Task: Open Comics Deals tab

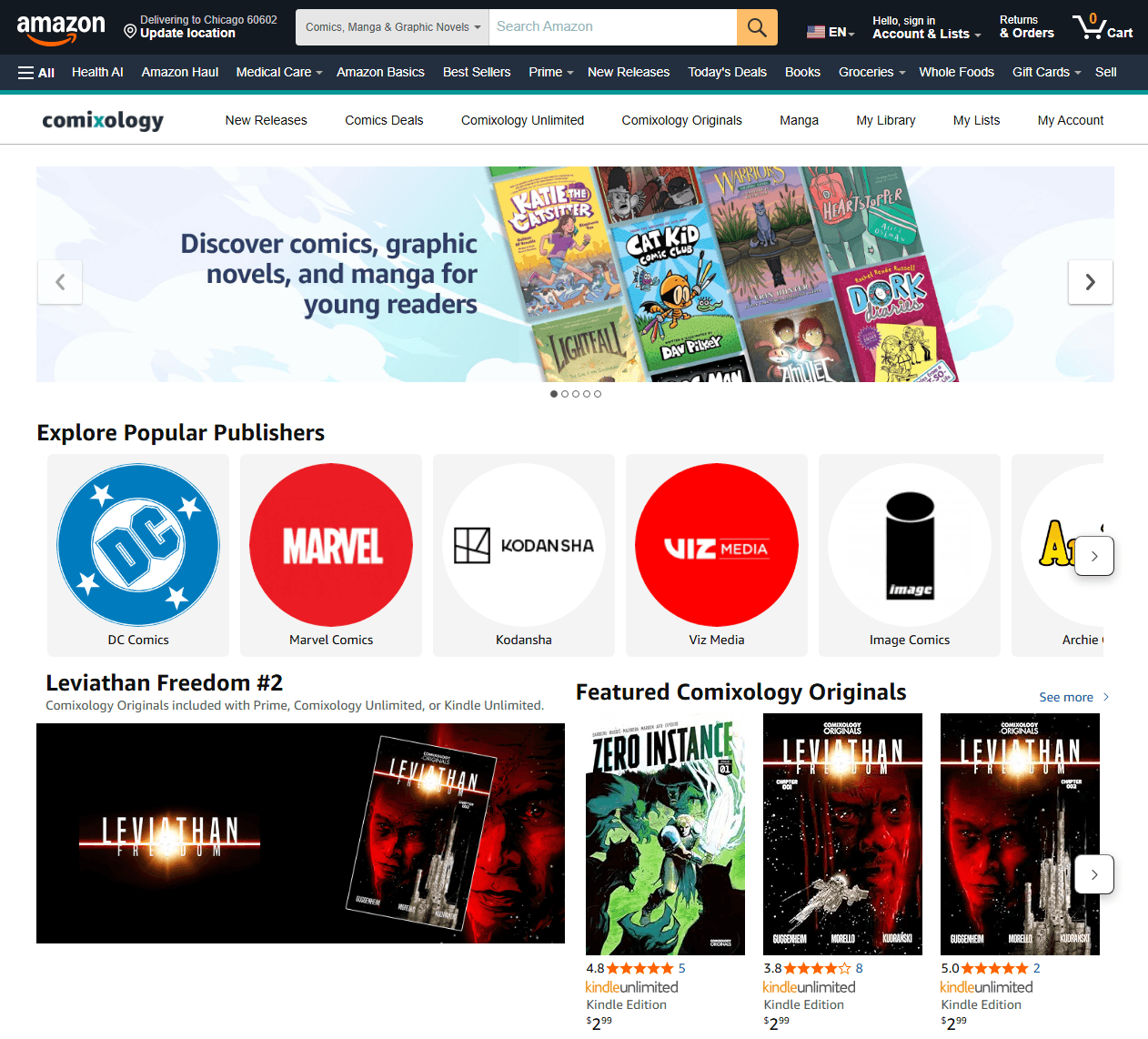Action: point(384,120)
